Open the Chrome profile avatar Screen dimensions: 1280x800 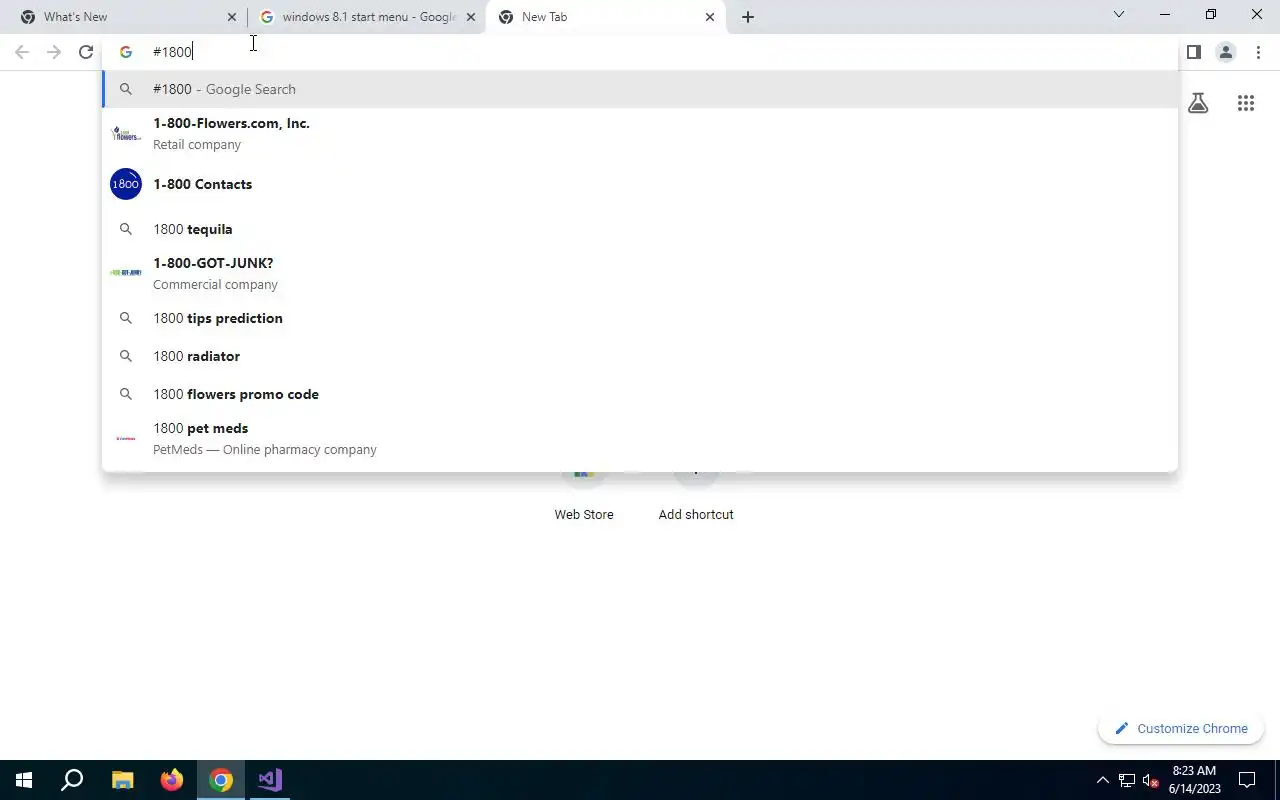(1225, 52)
